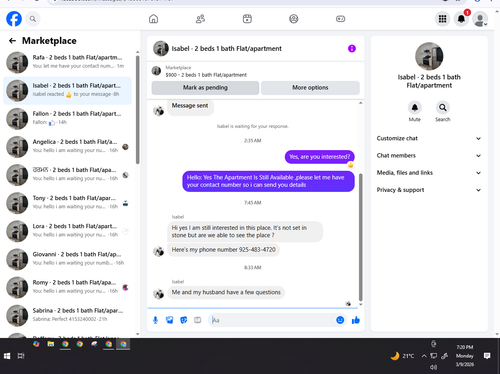
Task: Click the 21°C weather tray widget
Action: (x=402, y=356)
